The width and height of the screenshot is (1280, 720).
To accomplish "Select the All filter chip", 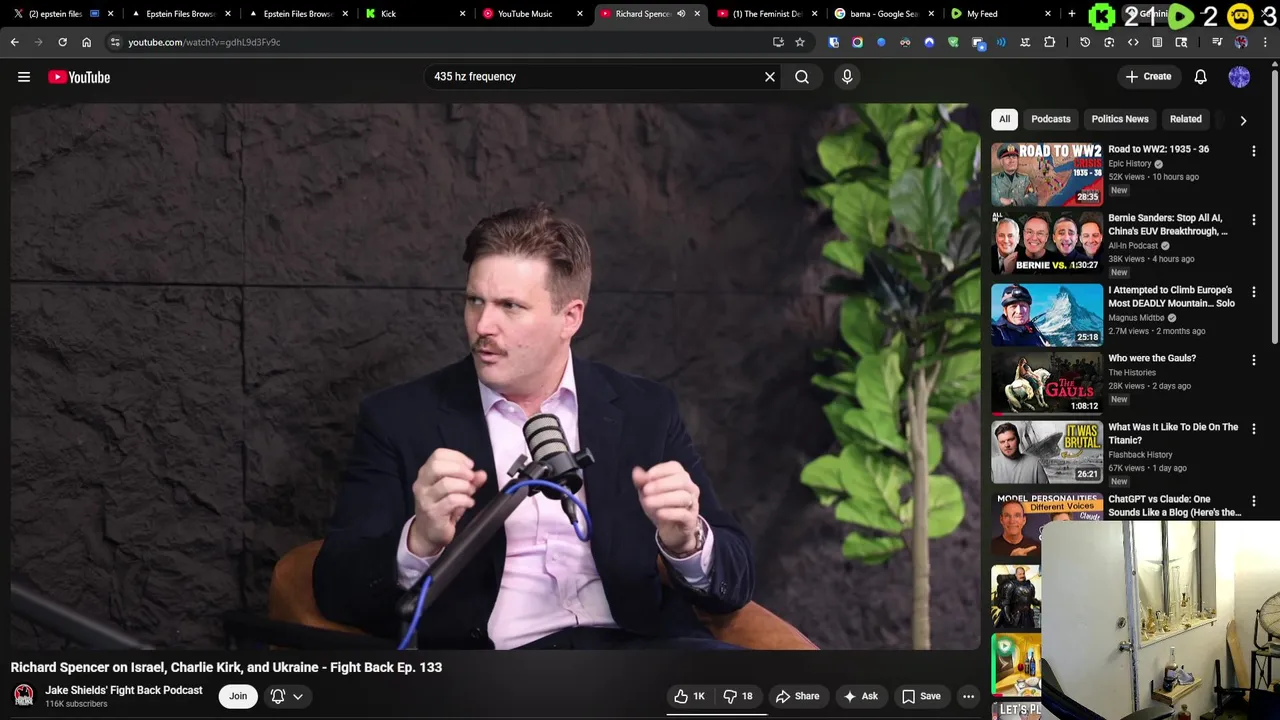I will [1004, 119].
